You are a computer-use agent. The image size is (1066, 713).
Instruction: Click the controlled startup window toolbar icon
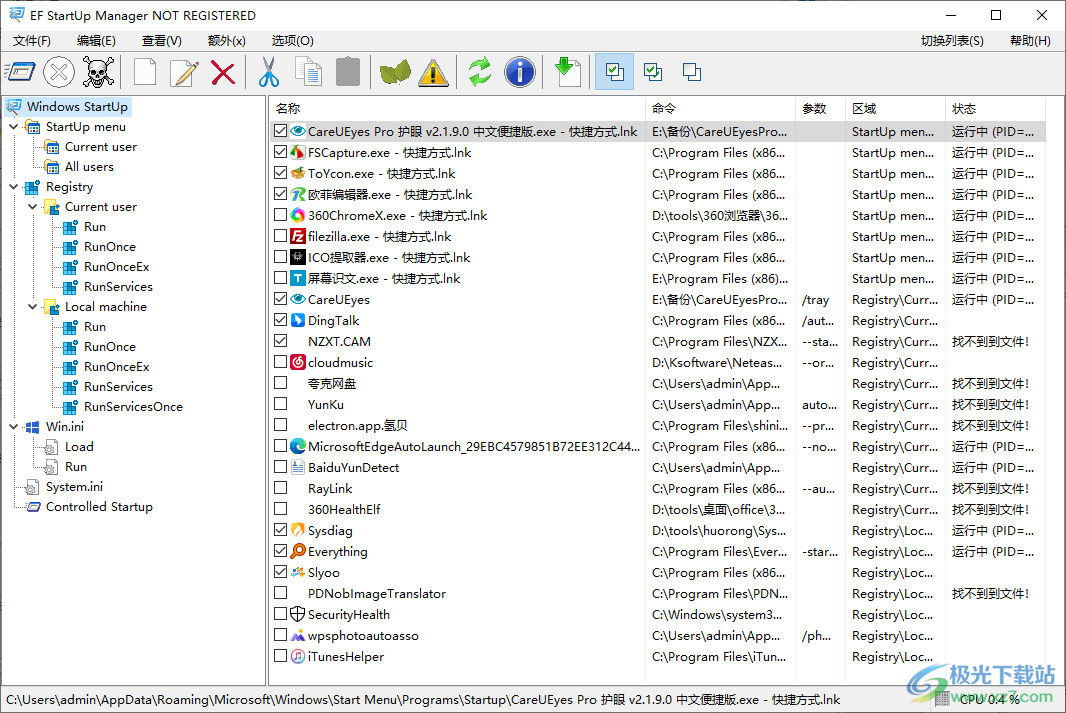coord(20,72)
